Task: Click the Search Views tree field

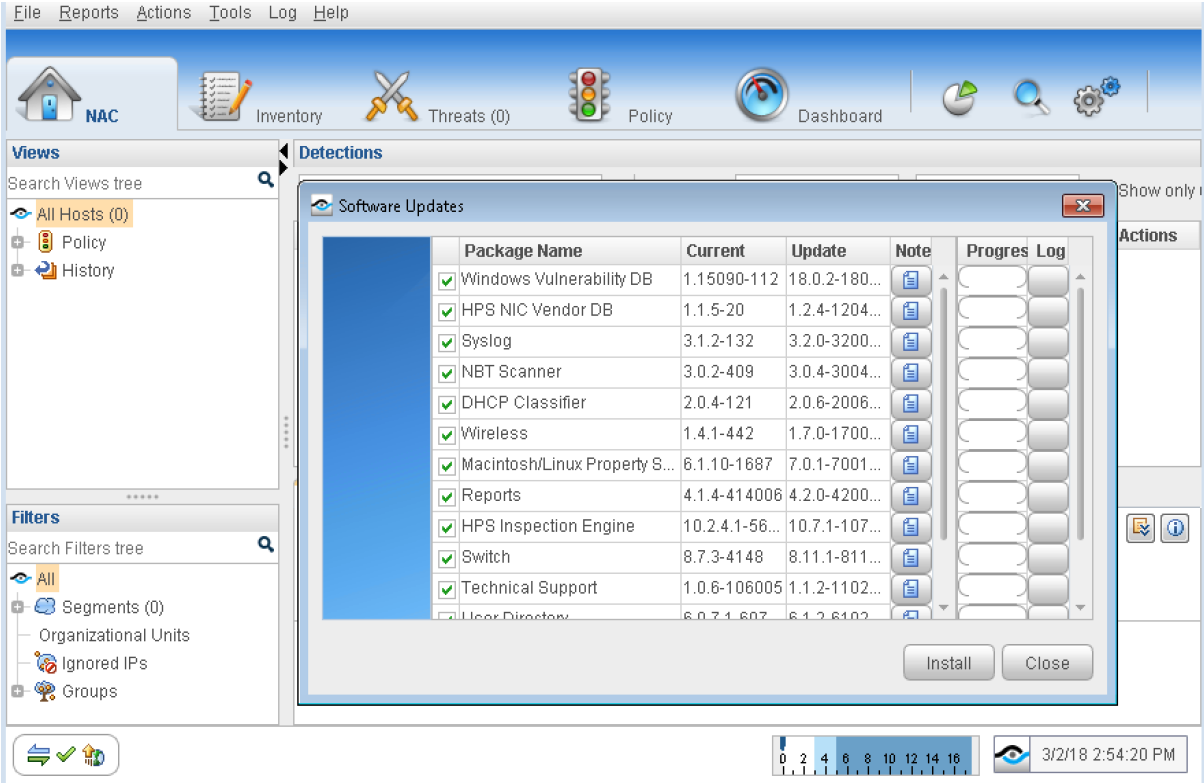Action: (x=130, y=183)
